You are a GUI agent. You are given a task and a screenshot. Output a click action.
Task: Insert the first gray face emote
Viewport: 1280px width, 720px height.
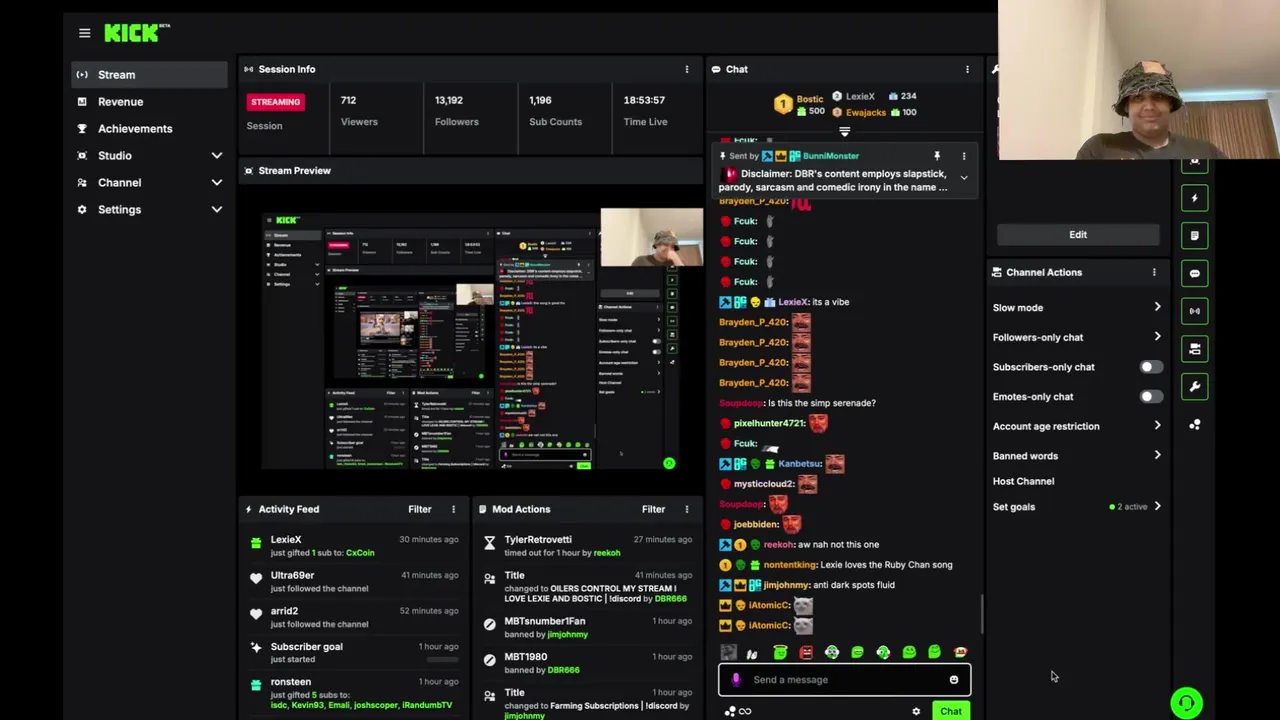tap(728, 653)
